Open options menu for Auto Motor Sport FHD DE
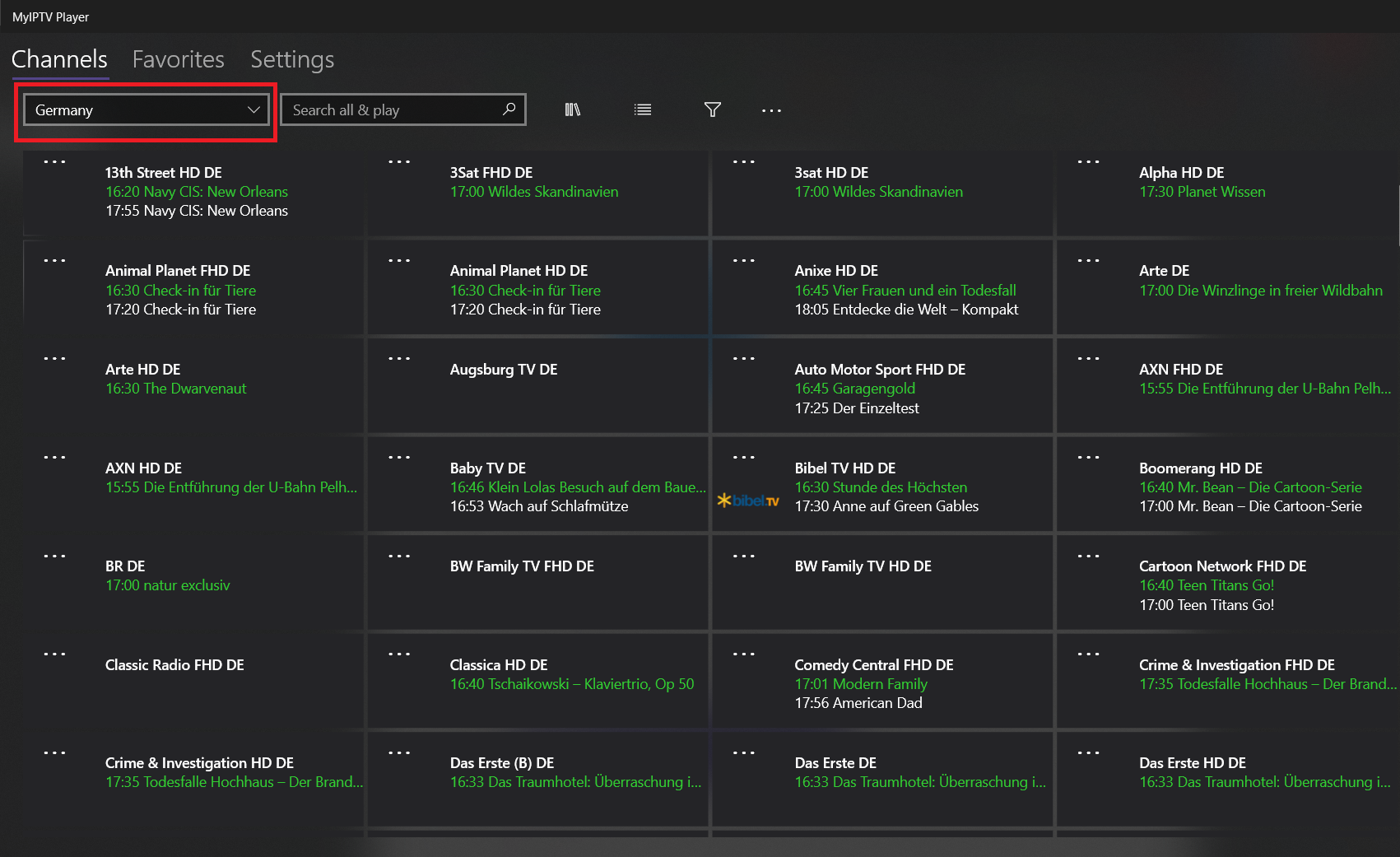 pos(744,358)
